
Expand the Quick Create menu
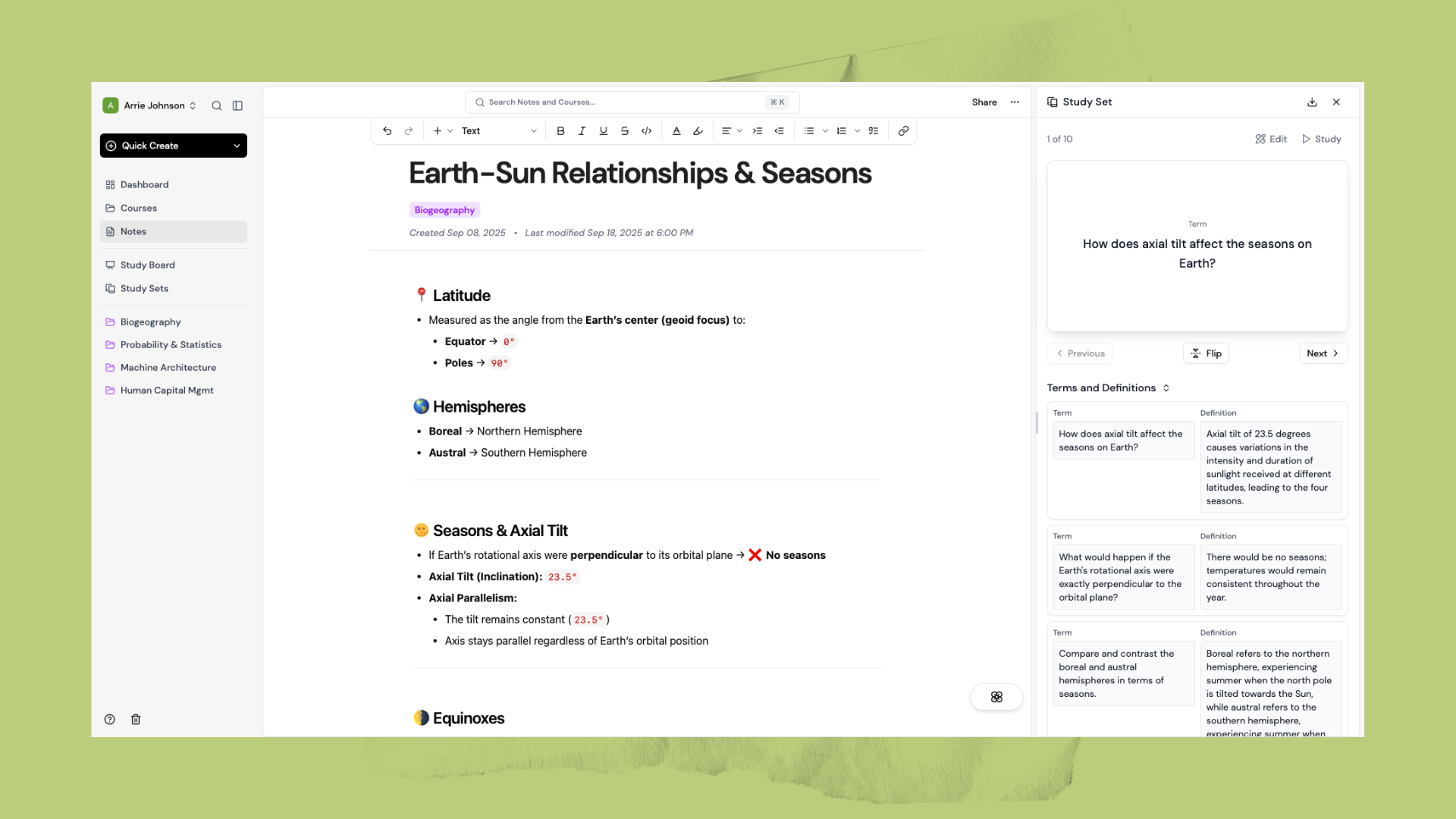click(x=173, y=146)
